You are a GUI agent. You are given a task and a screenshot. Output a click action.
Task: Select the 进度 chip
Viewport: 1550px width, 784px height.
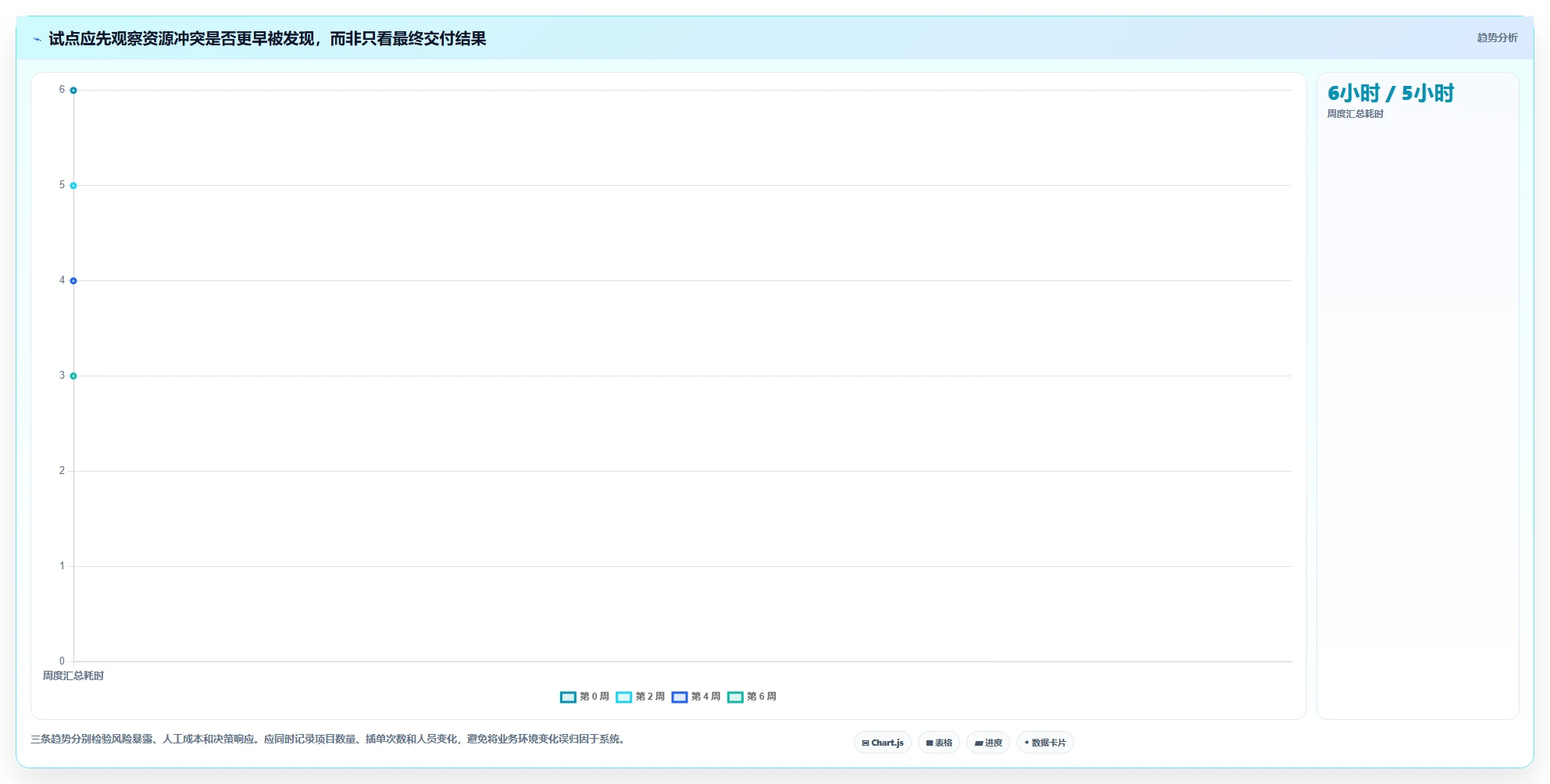pyautogui.click(x=988, y=743)
